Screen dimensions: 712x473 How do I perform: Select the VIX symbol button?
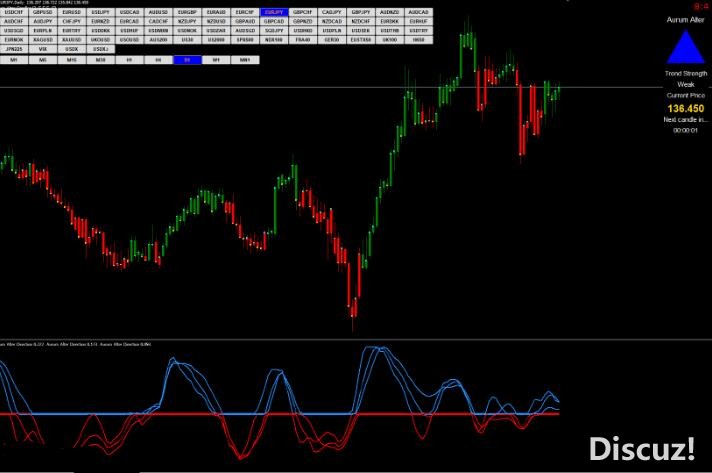point(43,49)
